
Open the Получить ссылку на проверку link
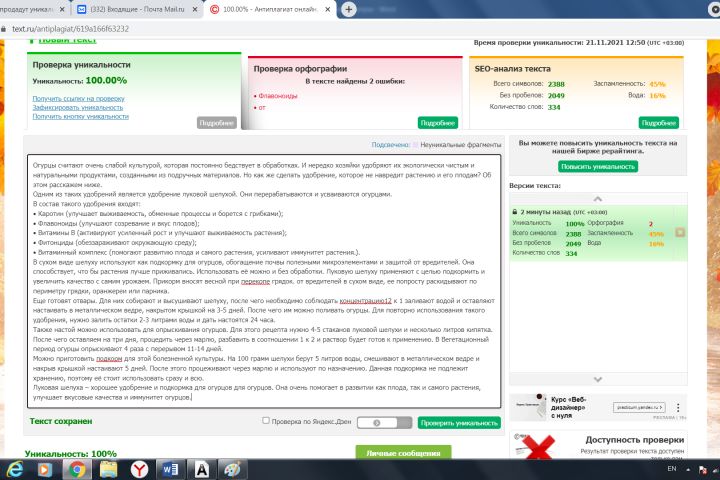(78, 98)
